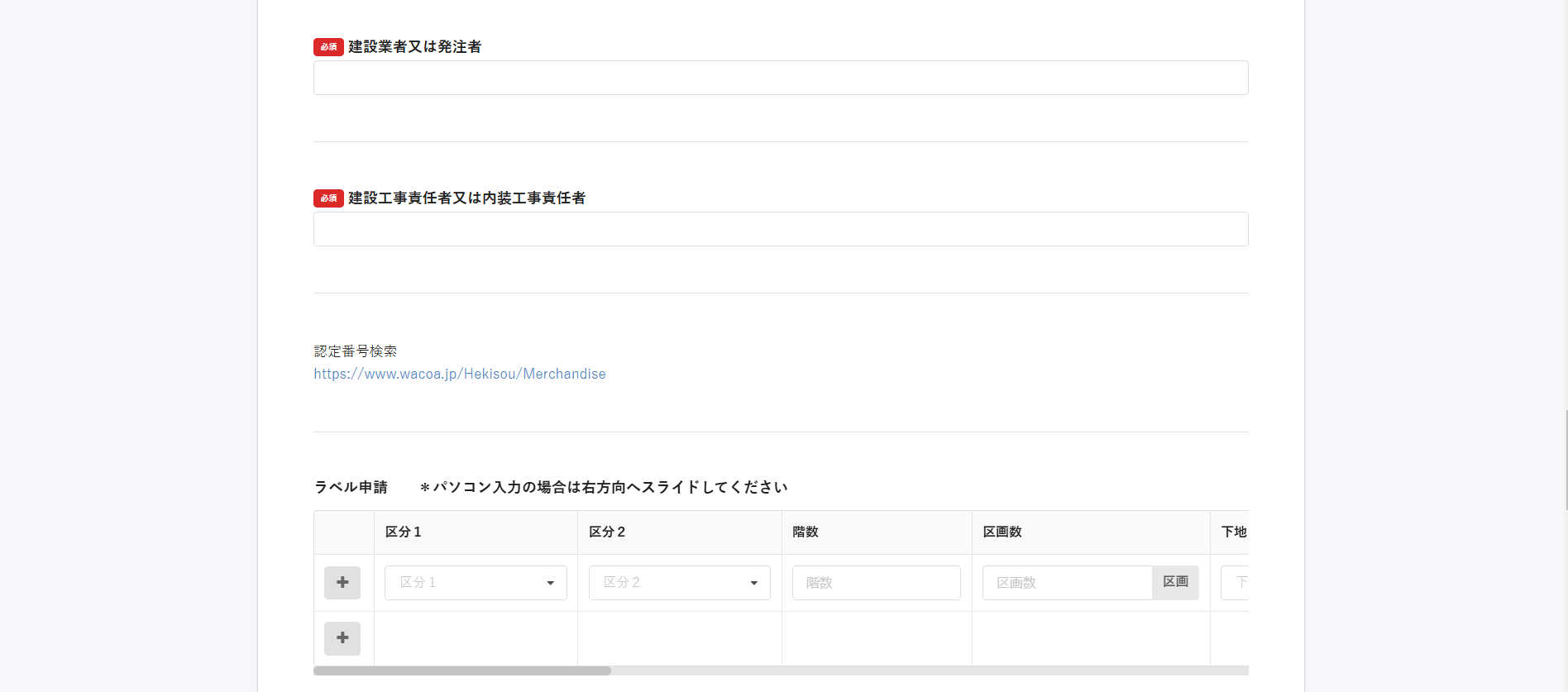The height and width of the screenshot is (692, 1568).
Task: Click the 下地 column header
Action: 1233,532
